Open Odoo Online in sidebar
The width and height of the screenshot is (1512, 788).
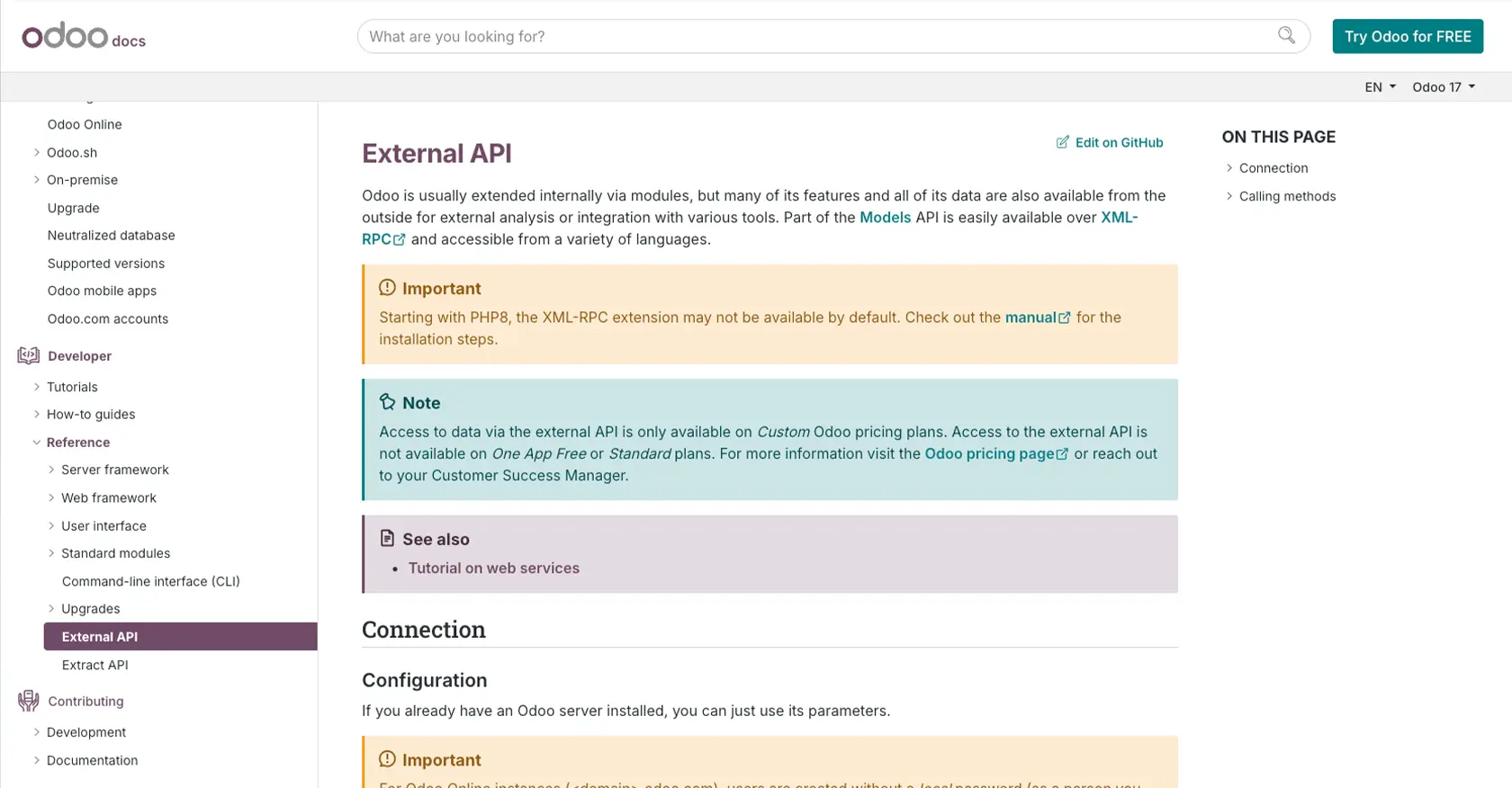pyautogui.click(x=85, y=124)
